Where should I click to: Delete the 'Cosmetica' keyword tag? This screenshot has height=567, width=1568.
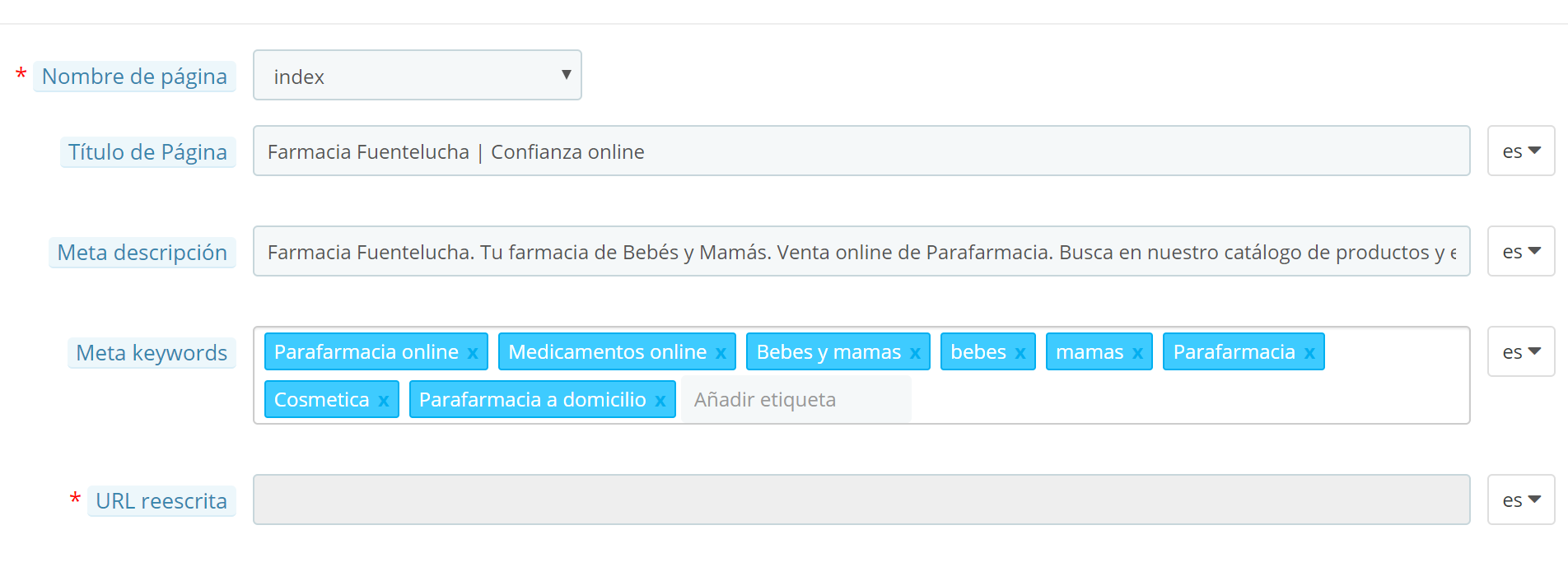pyautogui.click(x=384, y=401)
